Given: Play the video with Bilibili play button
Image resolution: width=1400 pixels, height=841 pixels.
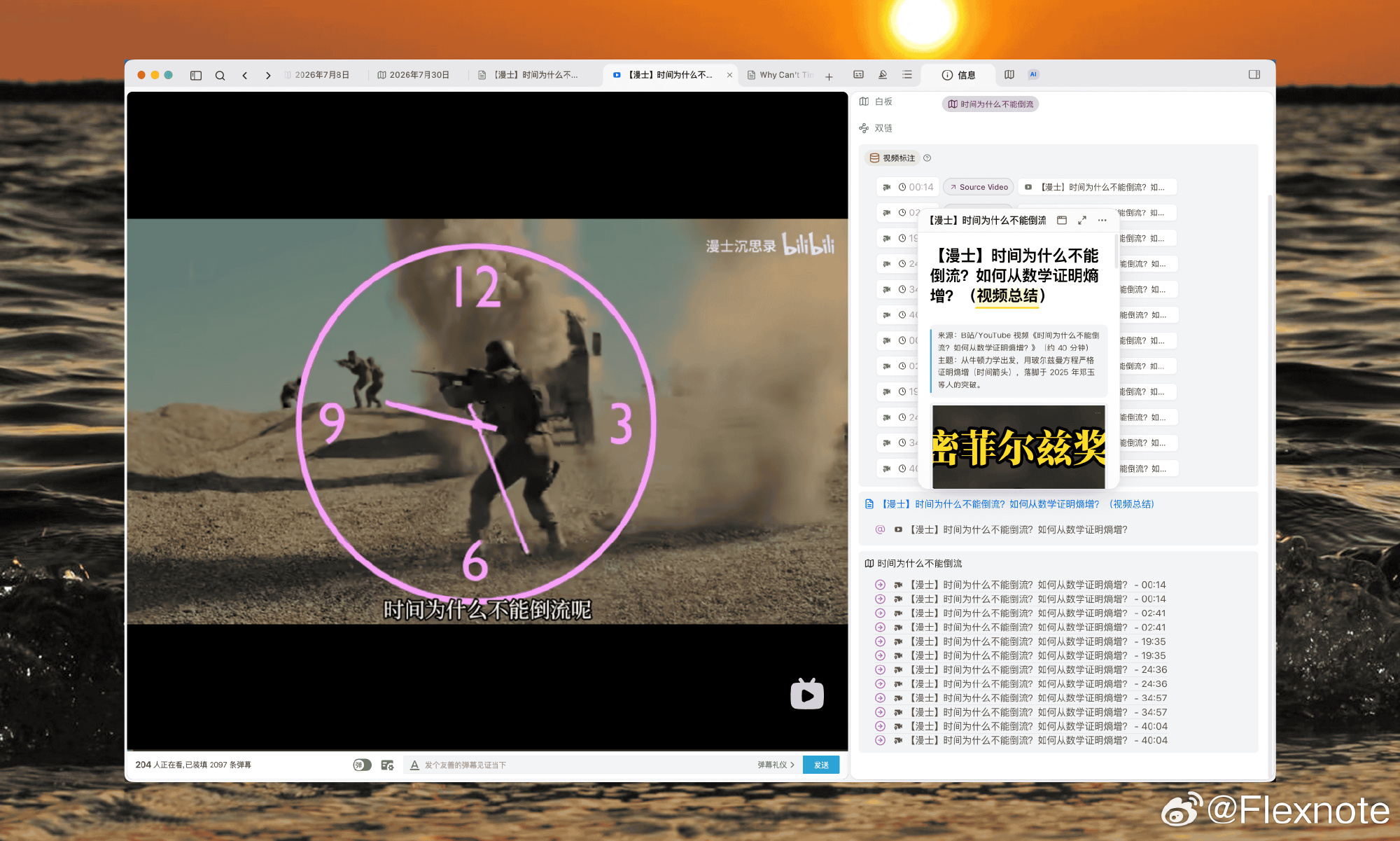Looking at the screenshot, I should pyautogui.click(x=807, y=694).
